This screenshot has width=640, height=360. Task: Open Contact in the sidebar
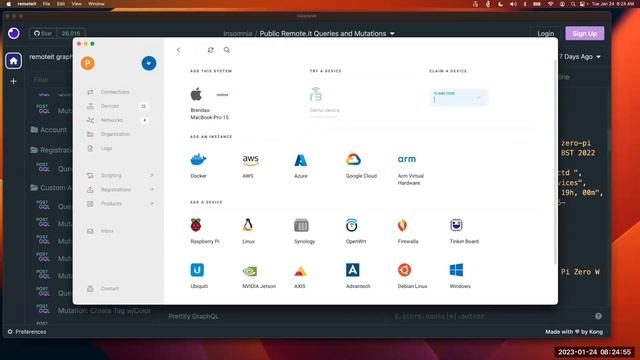coord(109,289)
